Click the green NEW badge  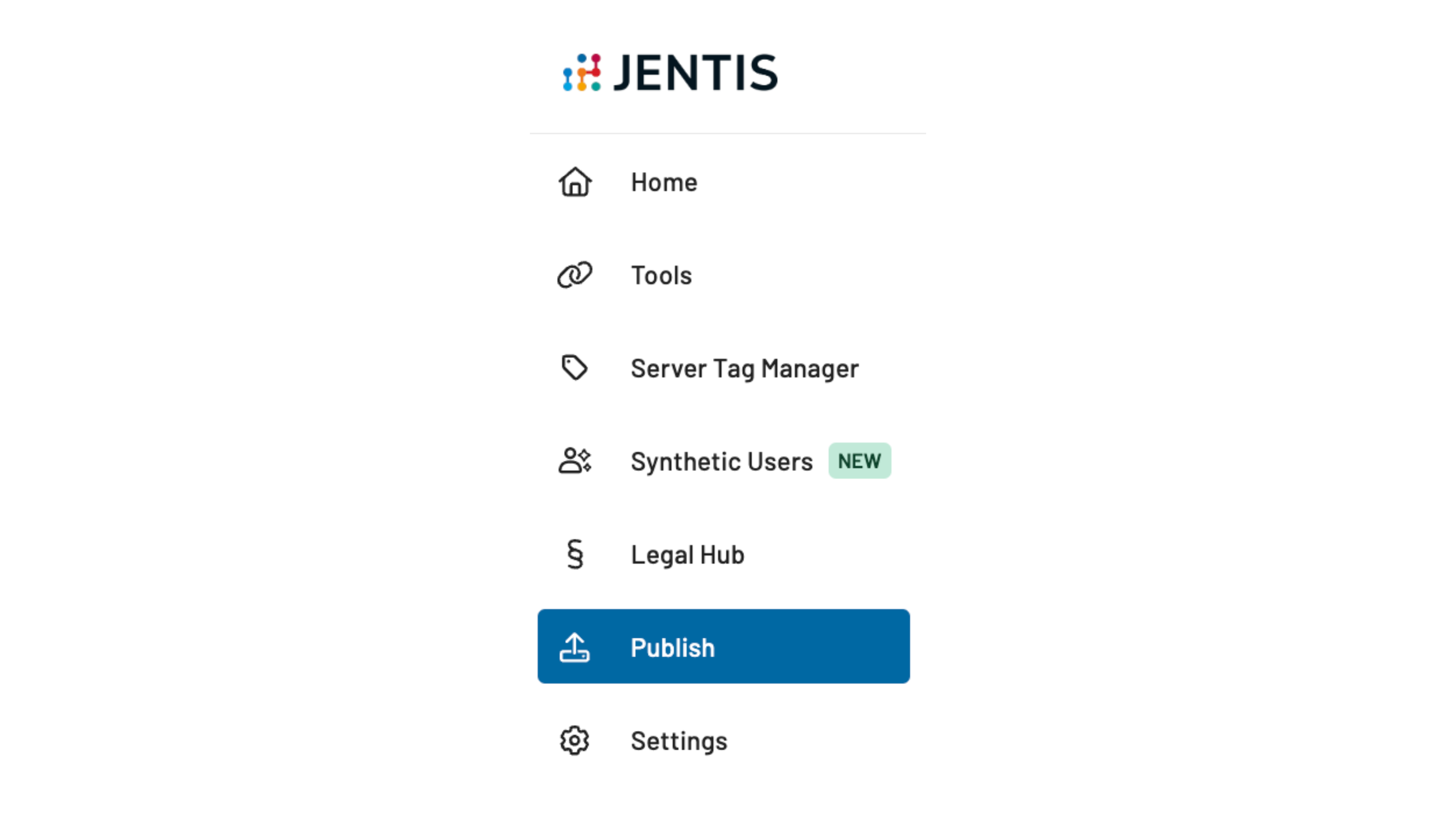click(x=859, y=461)
